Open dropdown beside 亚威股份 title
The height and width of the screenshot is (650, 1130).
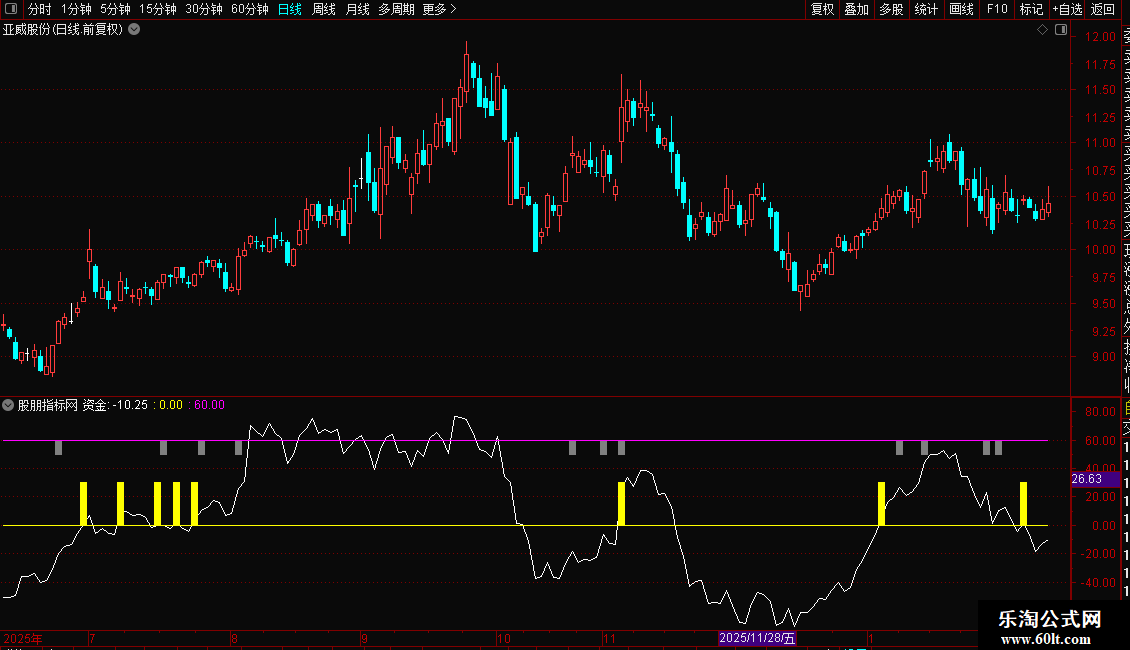[134, 30]
